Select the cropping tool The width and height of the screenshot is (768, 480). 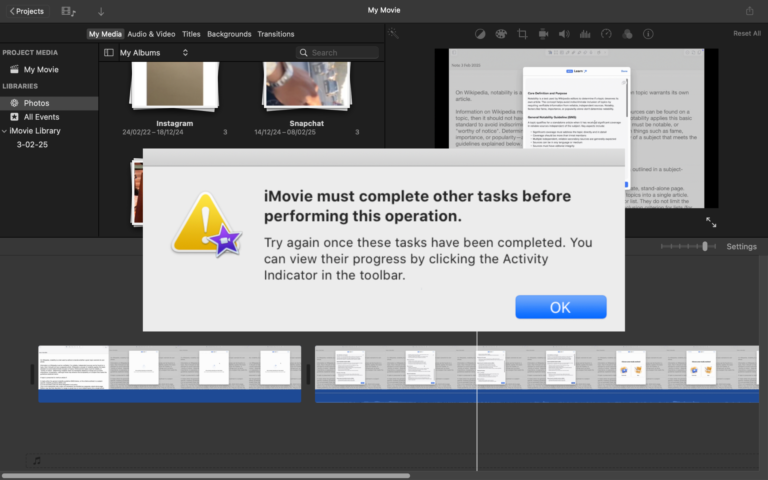click(521, 33)
